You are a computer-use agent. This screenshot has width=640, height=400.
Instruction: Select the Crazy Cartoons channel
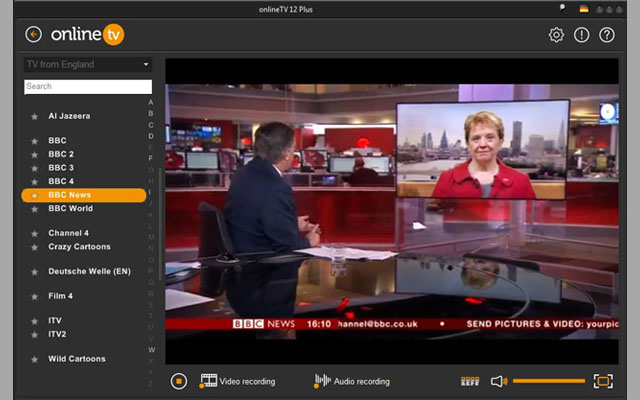[79, 247]
